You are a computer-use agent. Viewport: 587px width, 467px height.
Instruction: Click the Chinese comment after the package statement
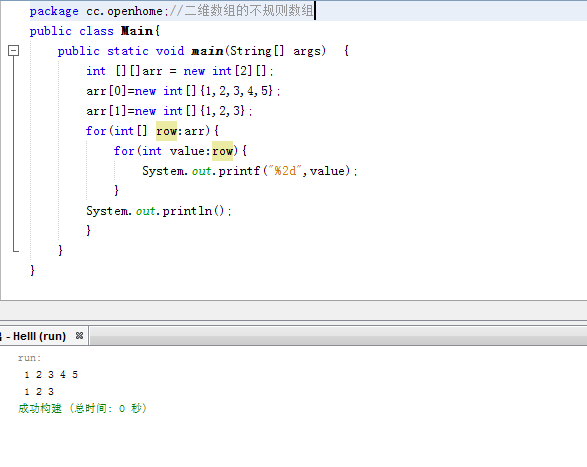pos(241,11)
